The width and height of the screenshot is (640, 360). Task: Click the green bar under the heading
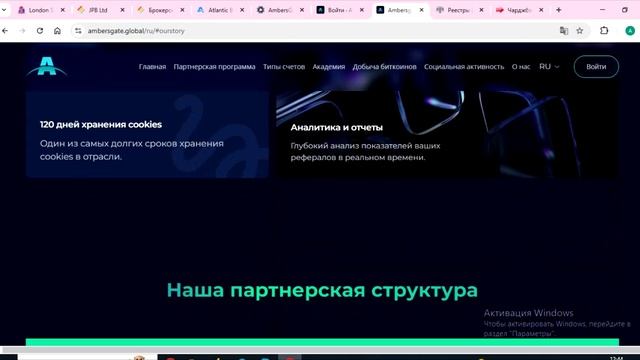[x=322, y=342]
